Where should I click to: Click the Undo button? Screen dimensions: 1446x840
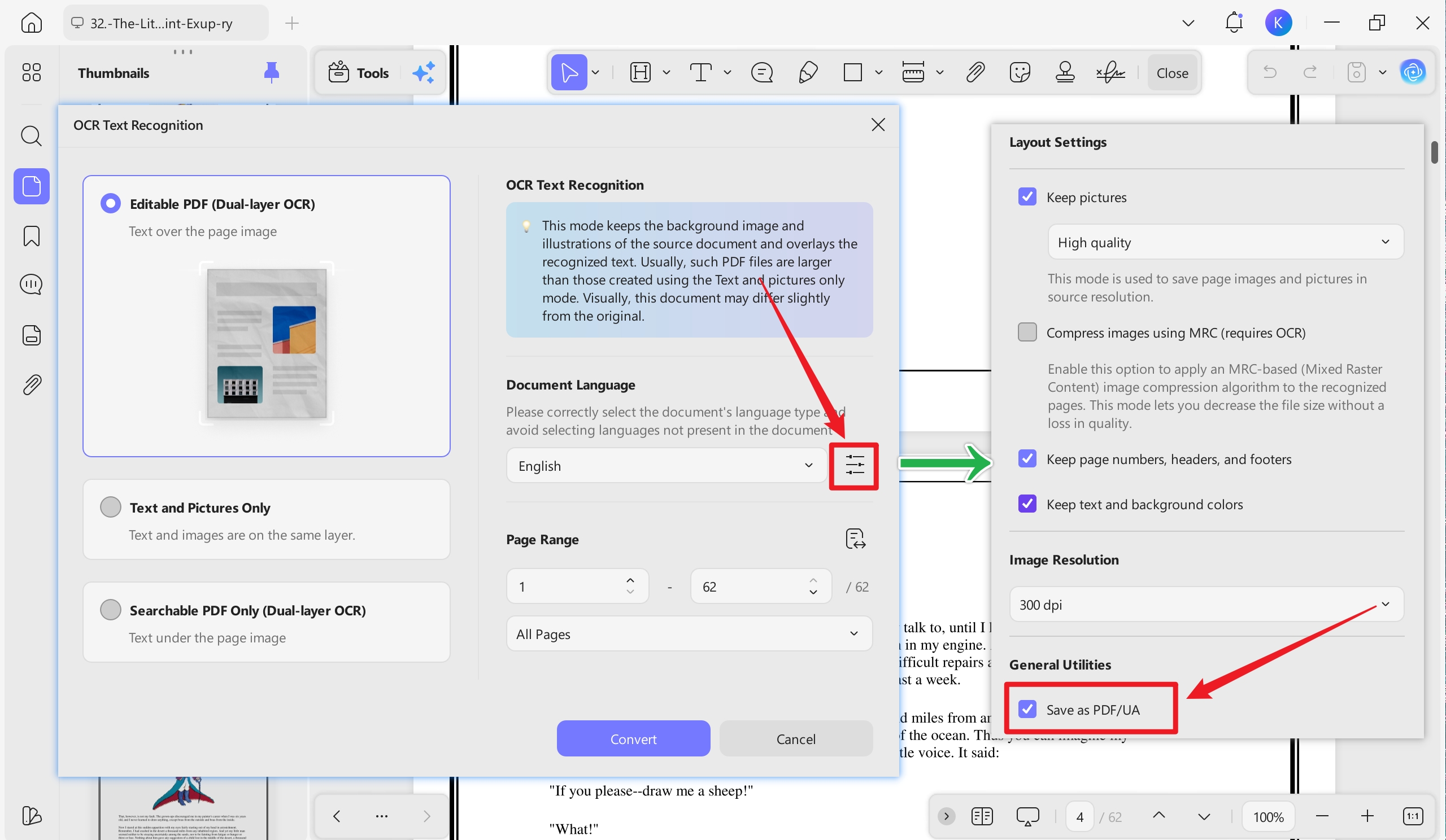pos(1270,73)
